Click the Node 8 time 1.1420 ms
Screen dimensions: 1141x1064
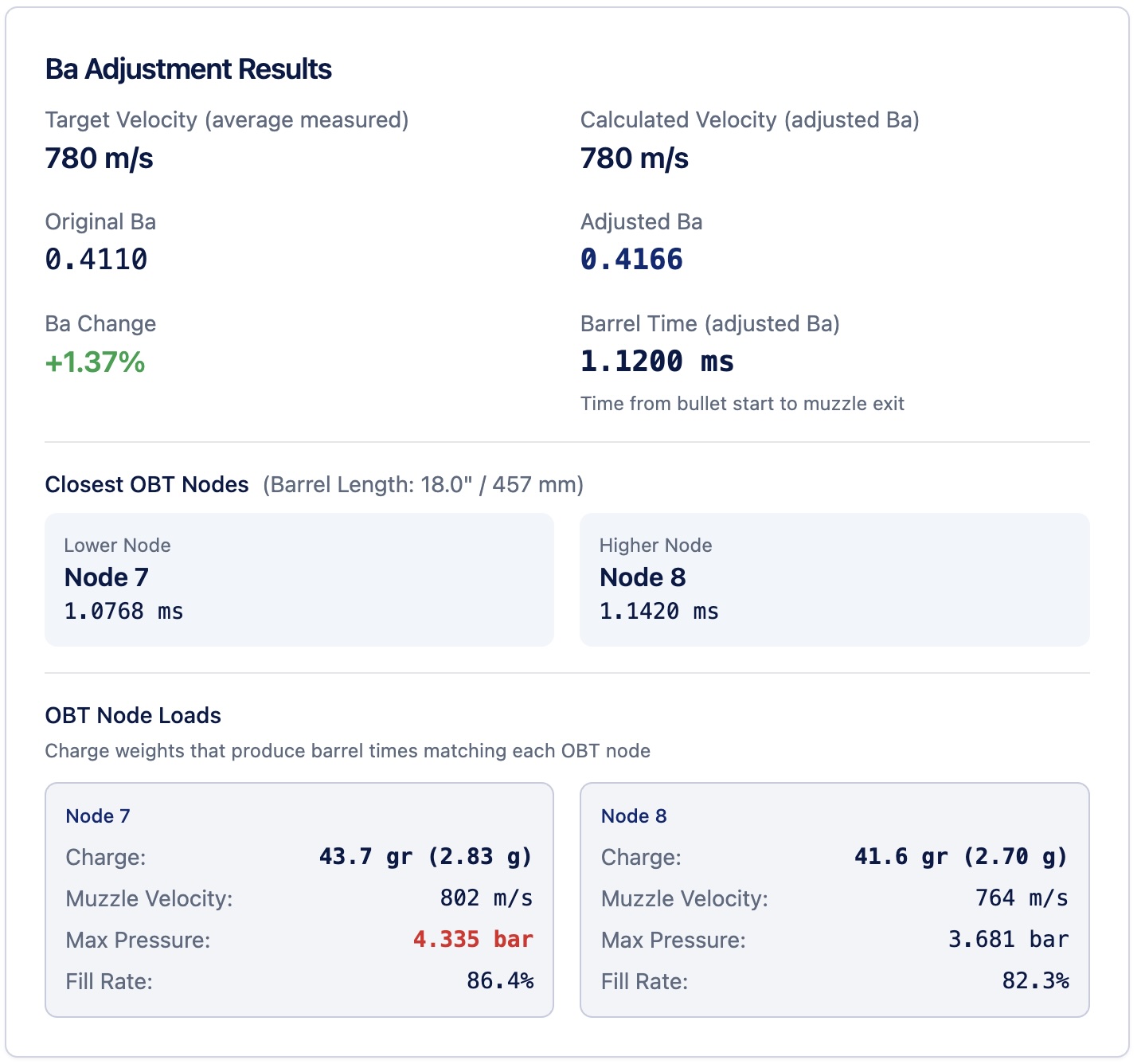(x=658, y=612)
